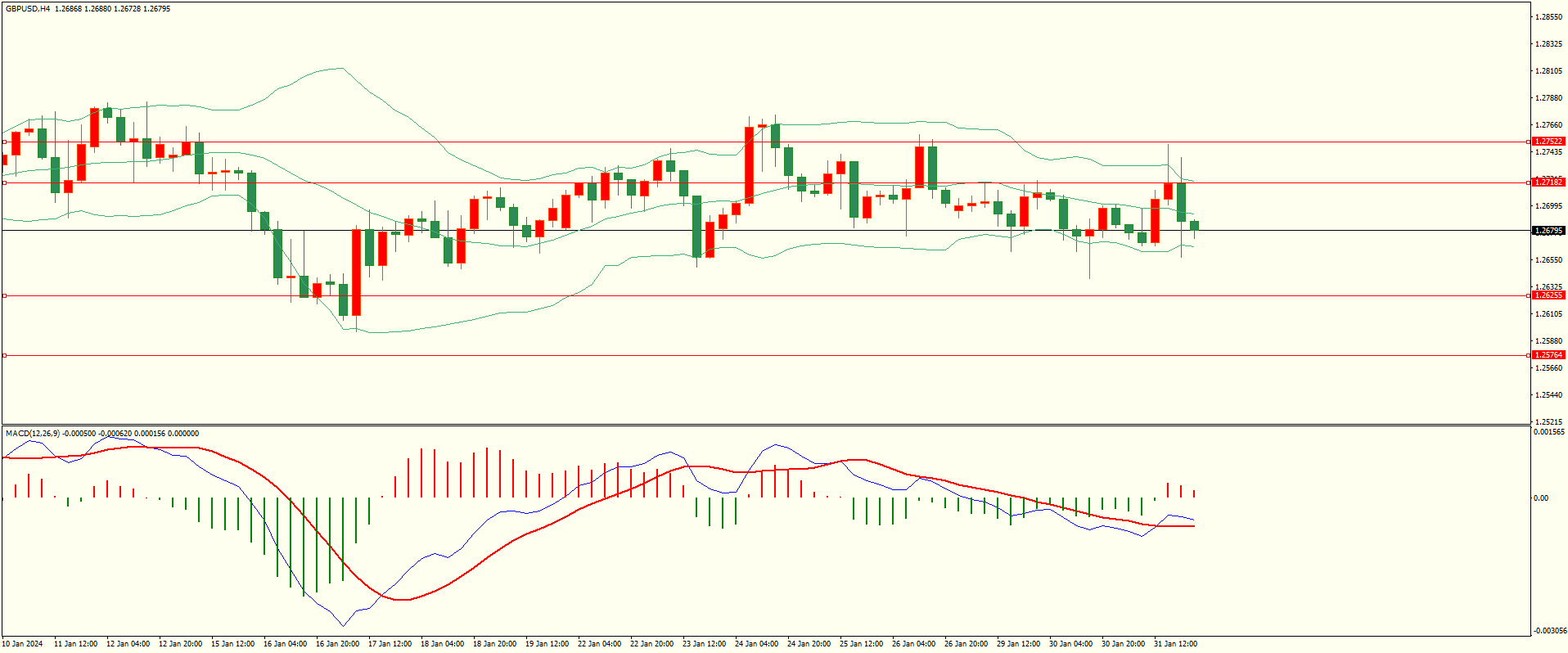This screenshot has width=1568, height=653.
Task: Click left-end handle of the 1.26255 line
Action: [x=4, y=295]
